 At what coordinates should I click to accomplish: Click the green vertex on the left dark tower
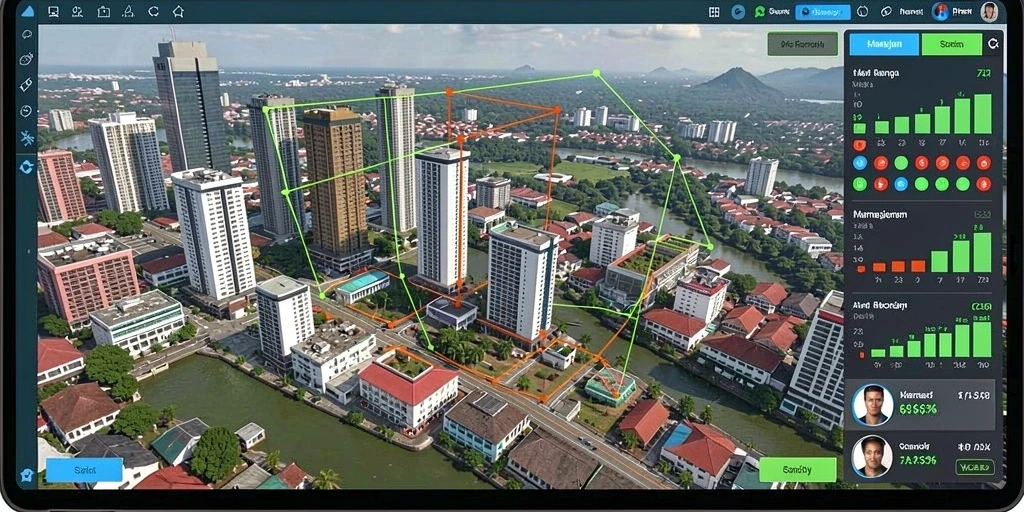tap(266, 110)
